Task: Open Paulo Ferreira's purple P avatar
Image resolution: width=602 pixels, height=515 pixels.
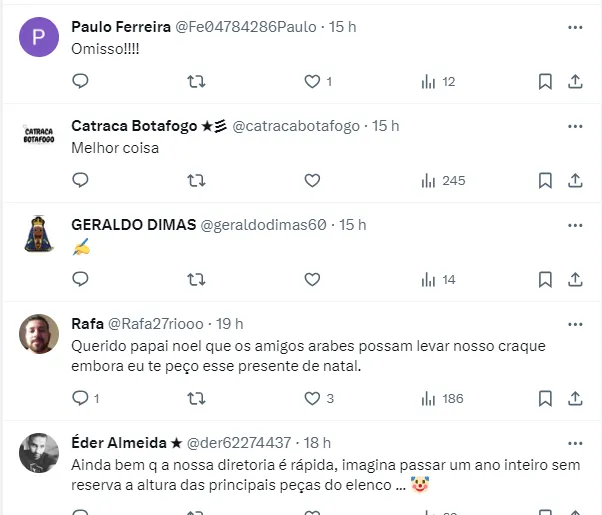Action: tap(39, 37)
